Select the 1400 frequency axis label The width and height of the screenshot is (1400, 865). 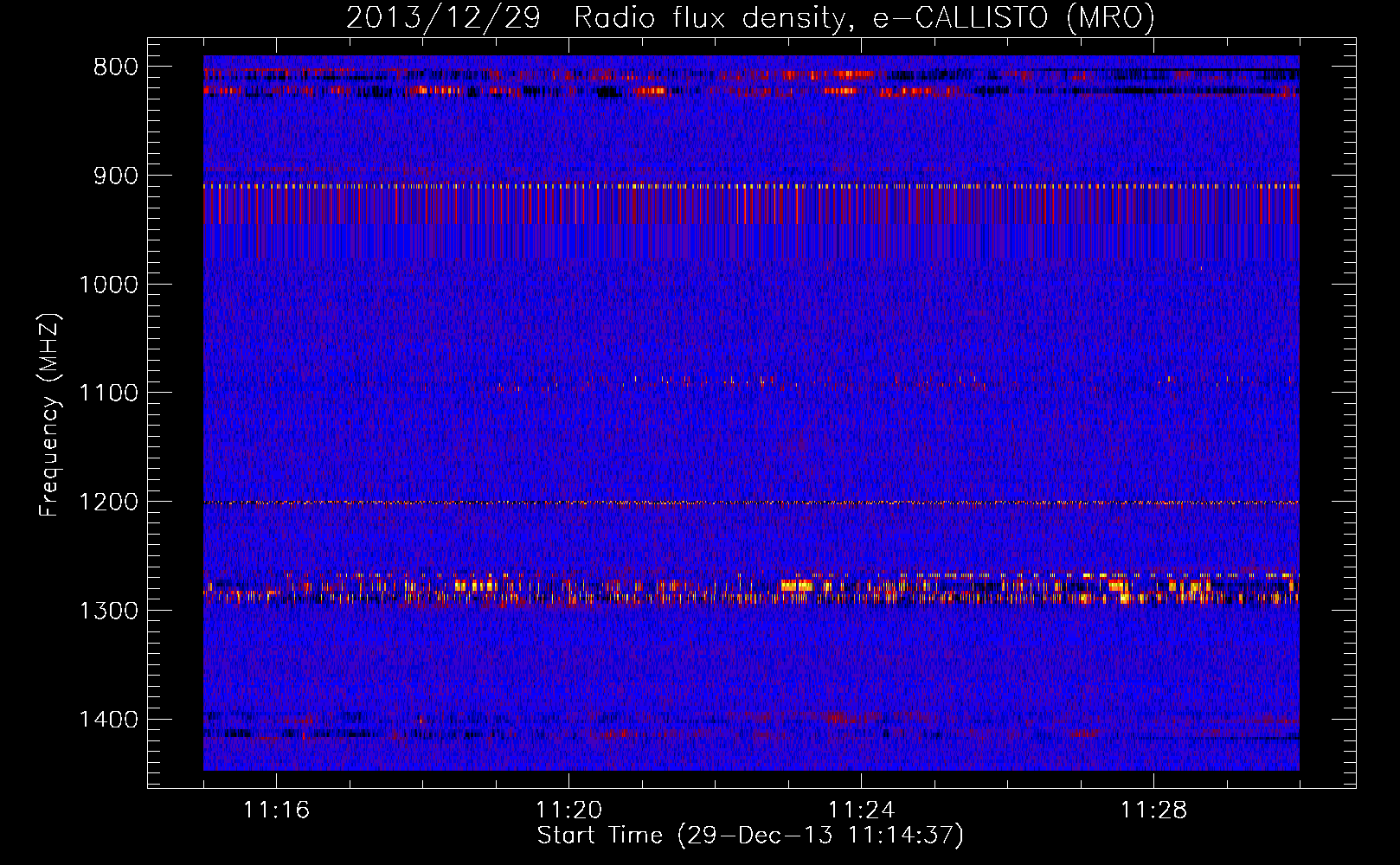108,720
